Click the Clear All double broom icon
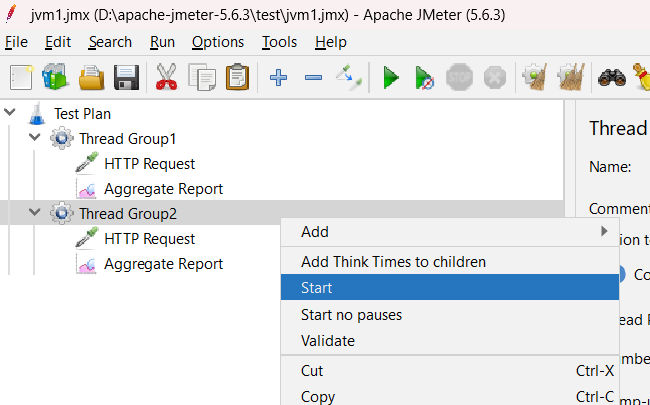The image size is (650, 405). 572,77
